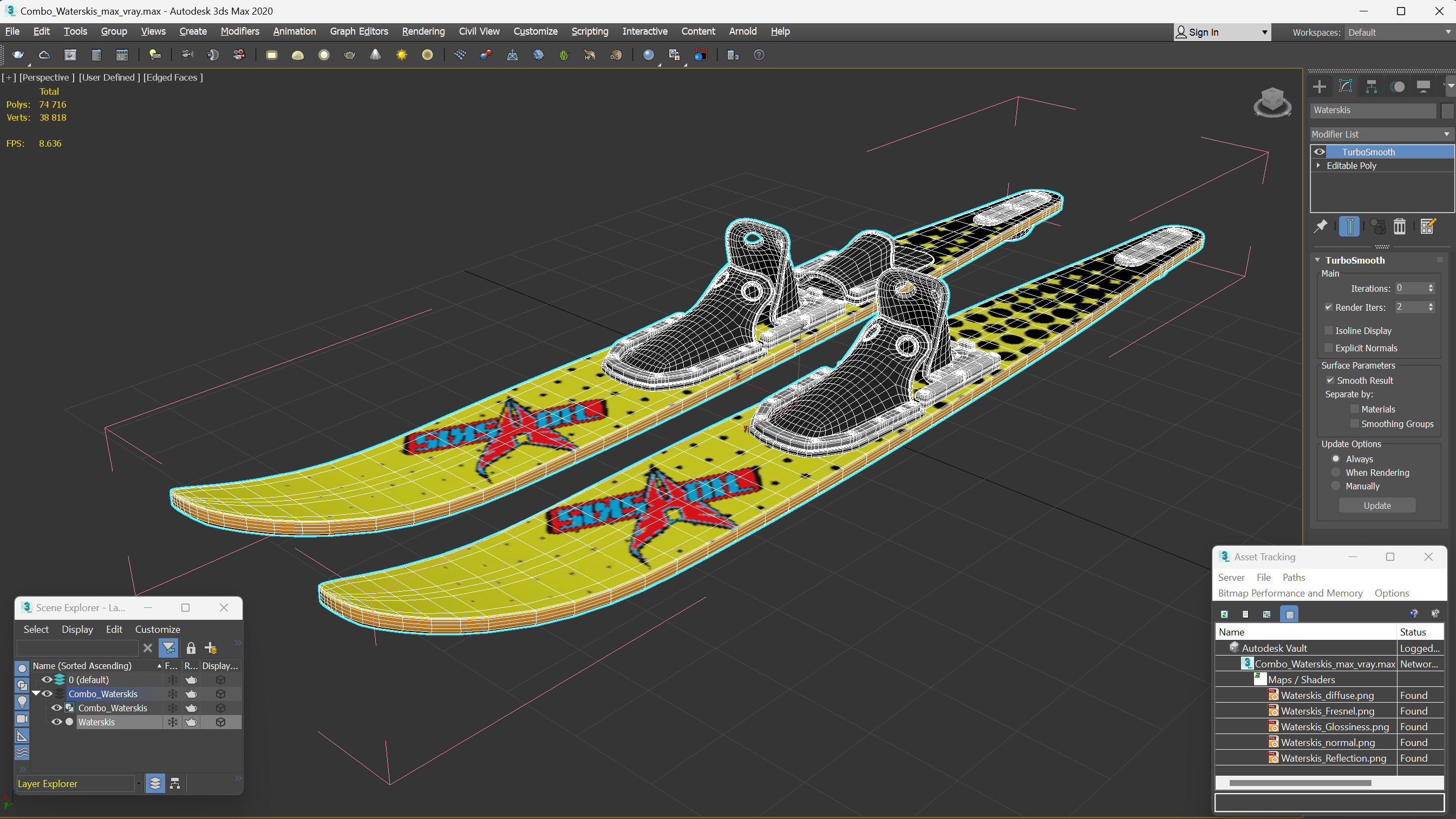
Task: Click the cameras filter icon in Scene Explorer
Action: [x=22, y=719]
